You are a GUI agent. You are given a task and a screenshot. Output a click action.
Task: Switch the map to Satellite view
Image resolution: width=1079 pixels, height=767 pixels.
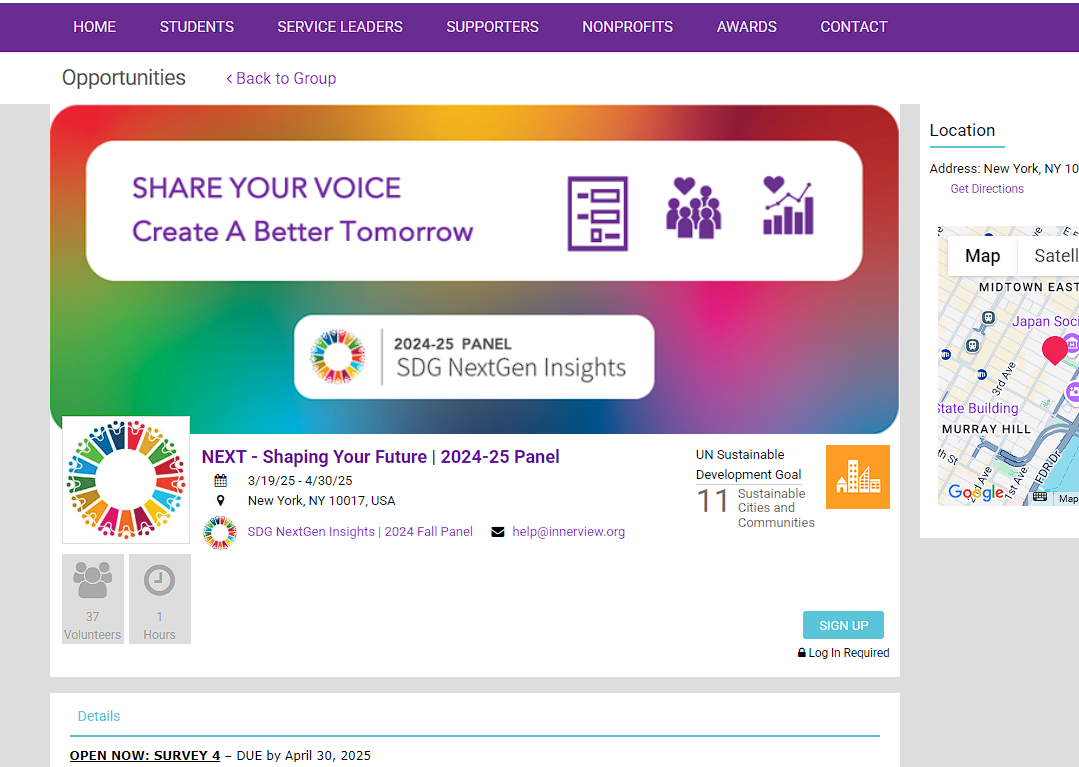click(1048, 256)
